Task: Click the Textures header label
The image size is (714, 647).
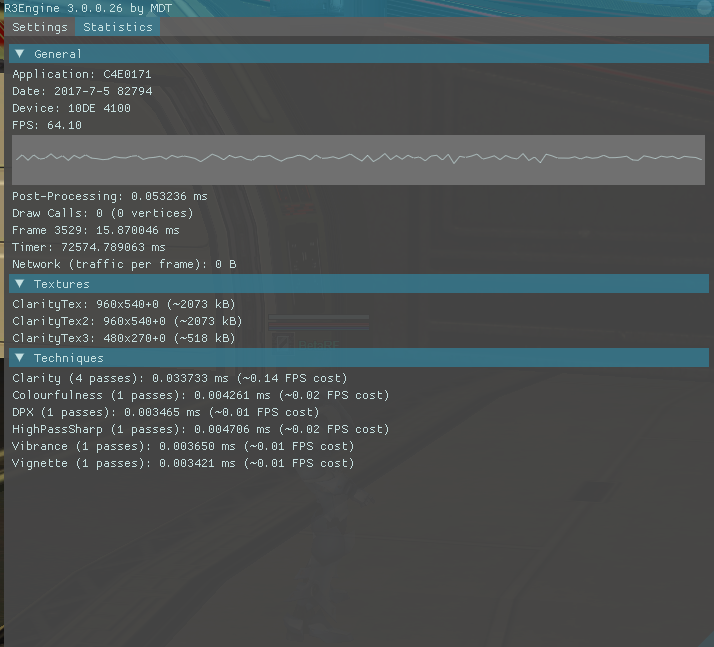Action: 61,284
